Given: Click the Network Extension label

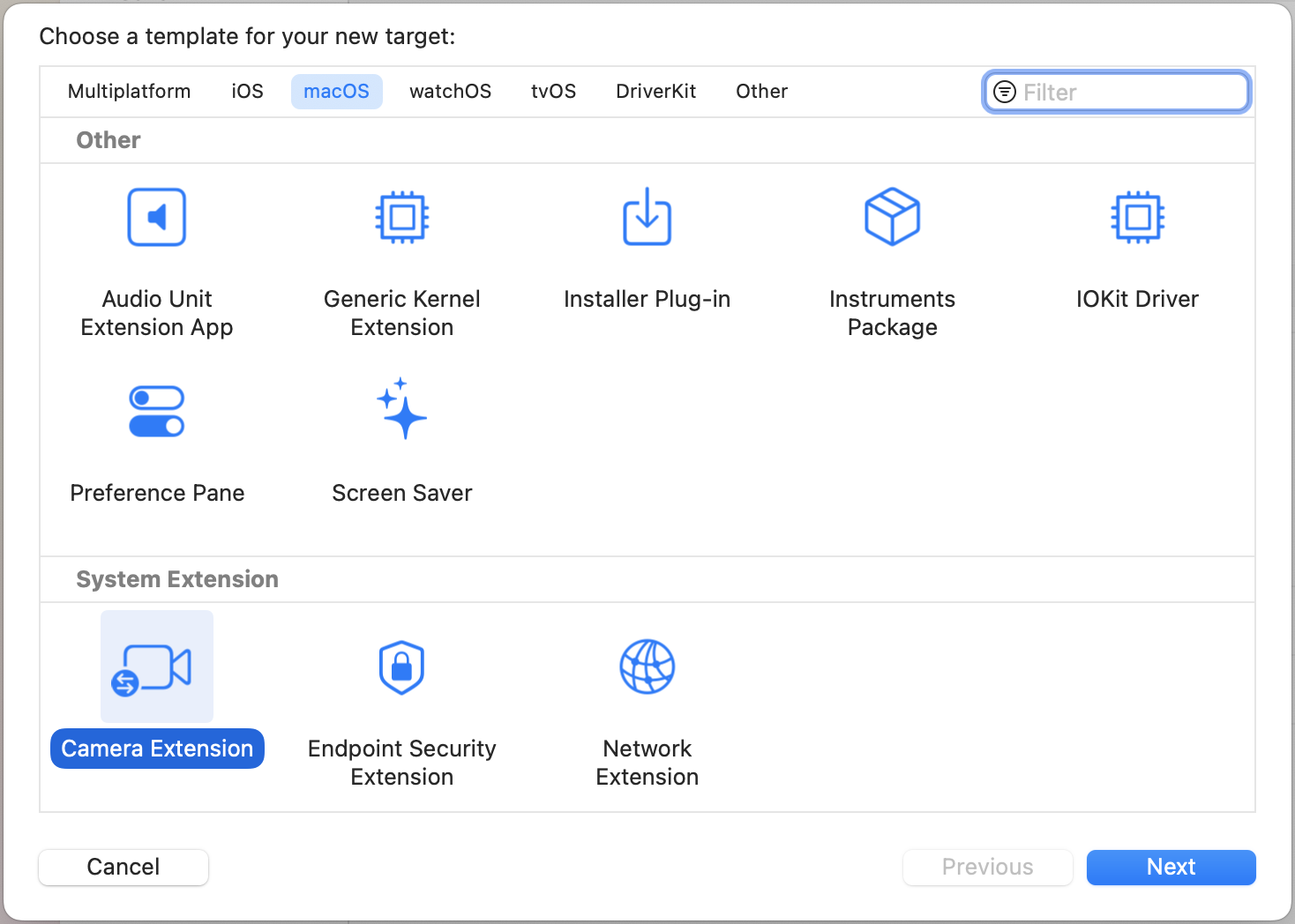Looking at the screenshot, I should [x=647, y=763].
